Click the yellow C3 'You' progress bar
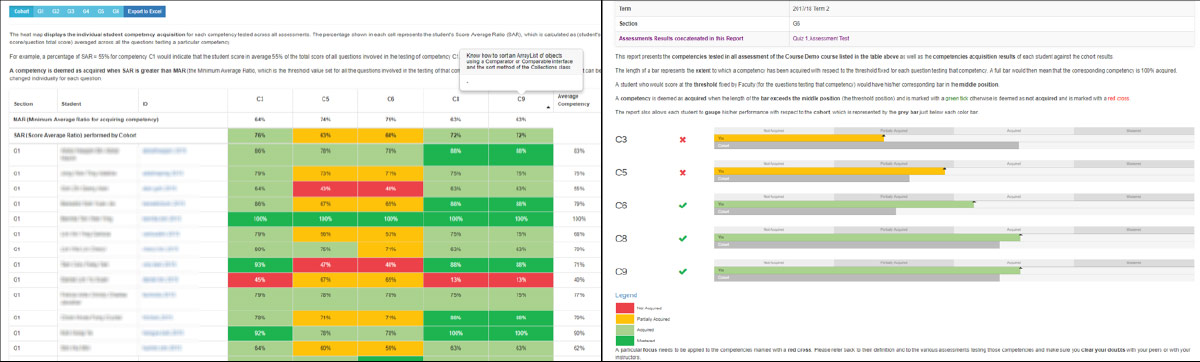This screenshot has width=1200, height=362. [x=800, y=139]
